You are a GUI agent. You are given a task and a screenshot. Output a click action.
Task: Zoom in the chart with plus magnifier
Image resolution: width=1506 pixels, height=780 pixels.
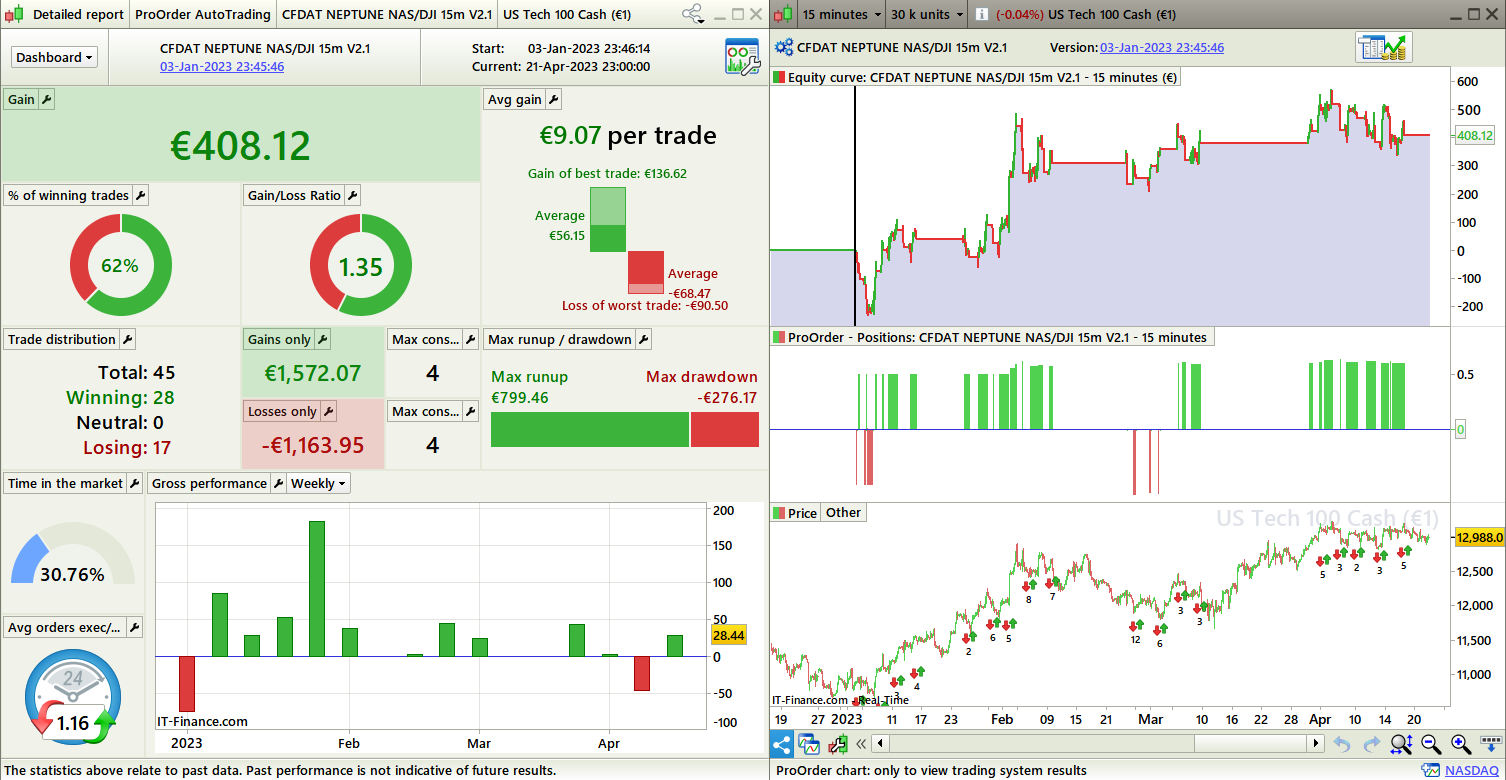1461,743
